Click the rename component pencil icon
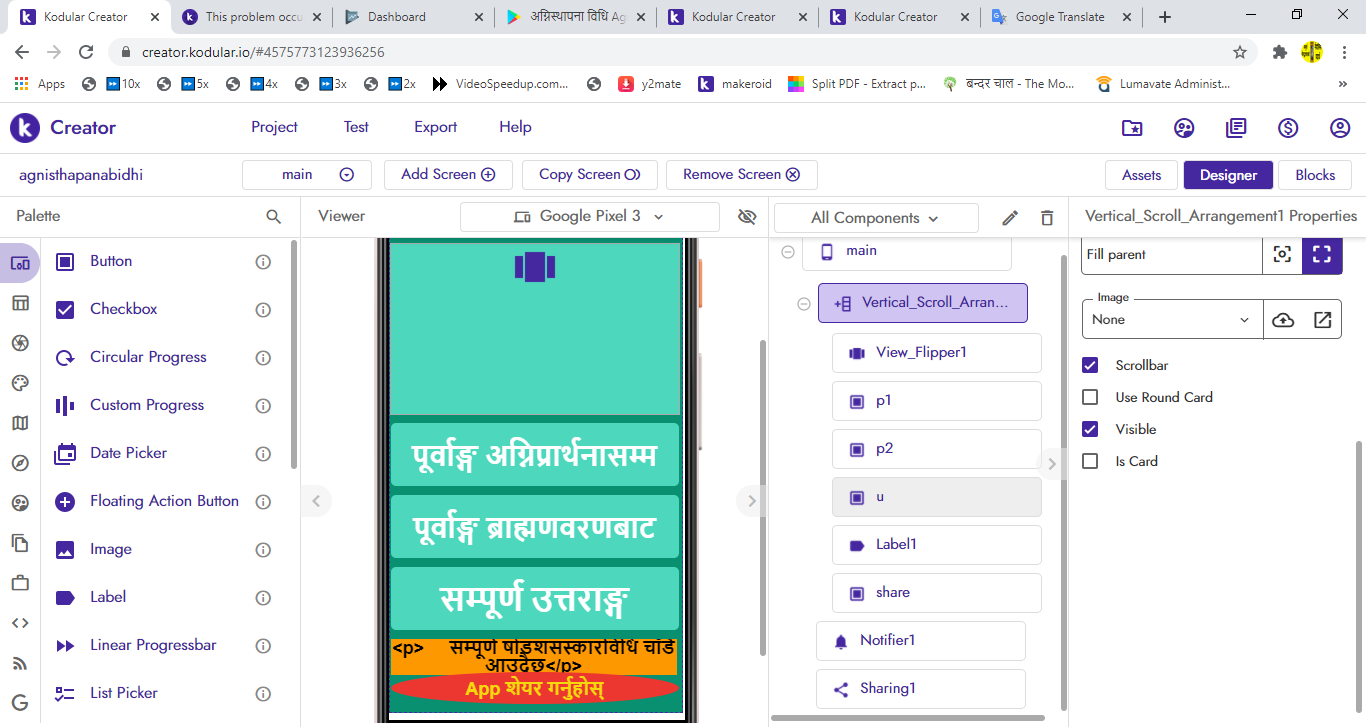This screenshot has width=1366, height=728. pos(1010,218)
